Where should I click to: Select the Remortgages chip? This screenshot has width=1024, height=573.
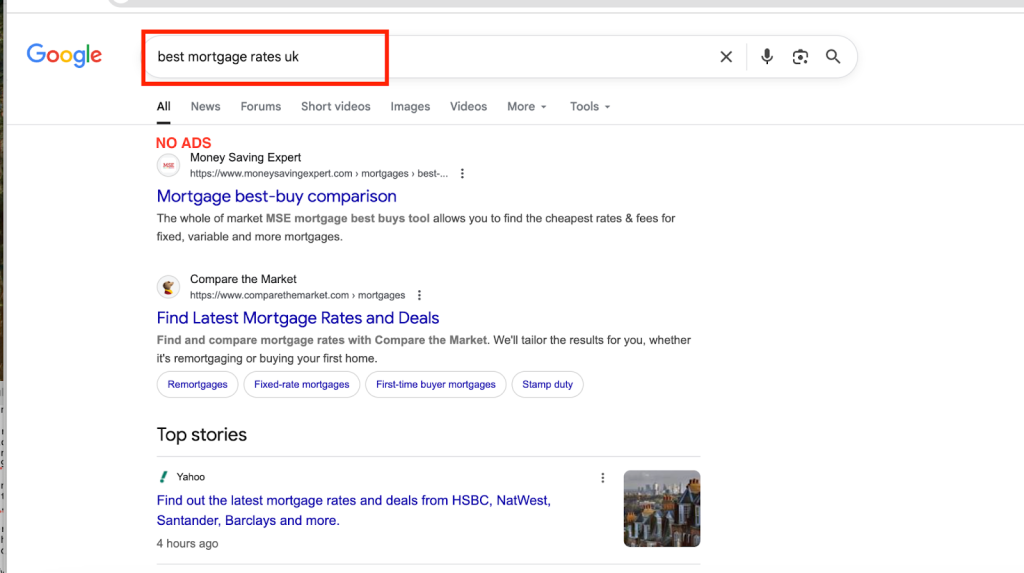pyautogui.click(x=197, y=385)
